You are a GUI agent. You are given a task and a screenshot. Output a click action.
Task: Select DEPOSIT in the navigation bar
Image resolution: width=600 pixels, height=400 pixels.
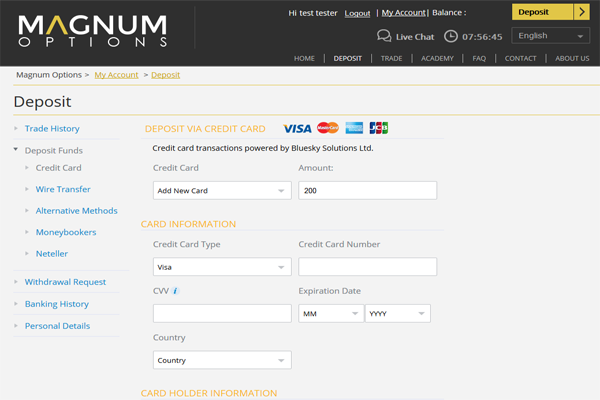(x=347, y=58)
